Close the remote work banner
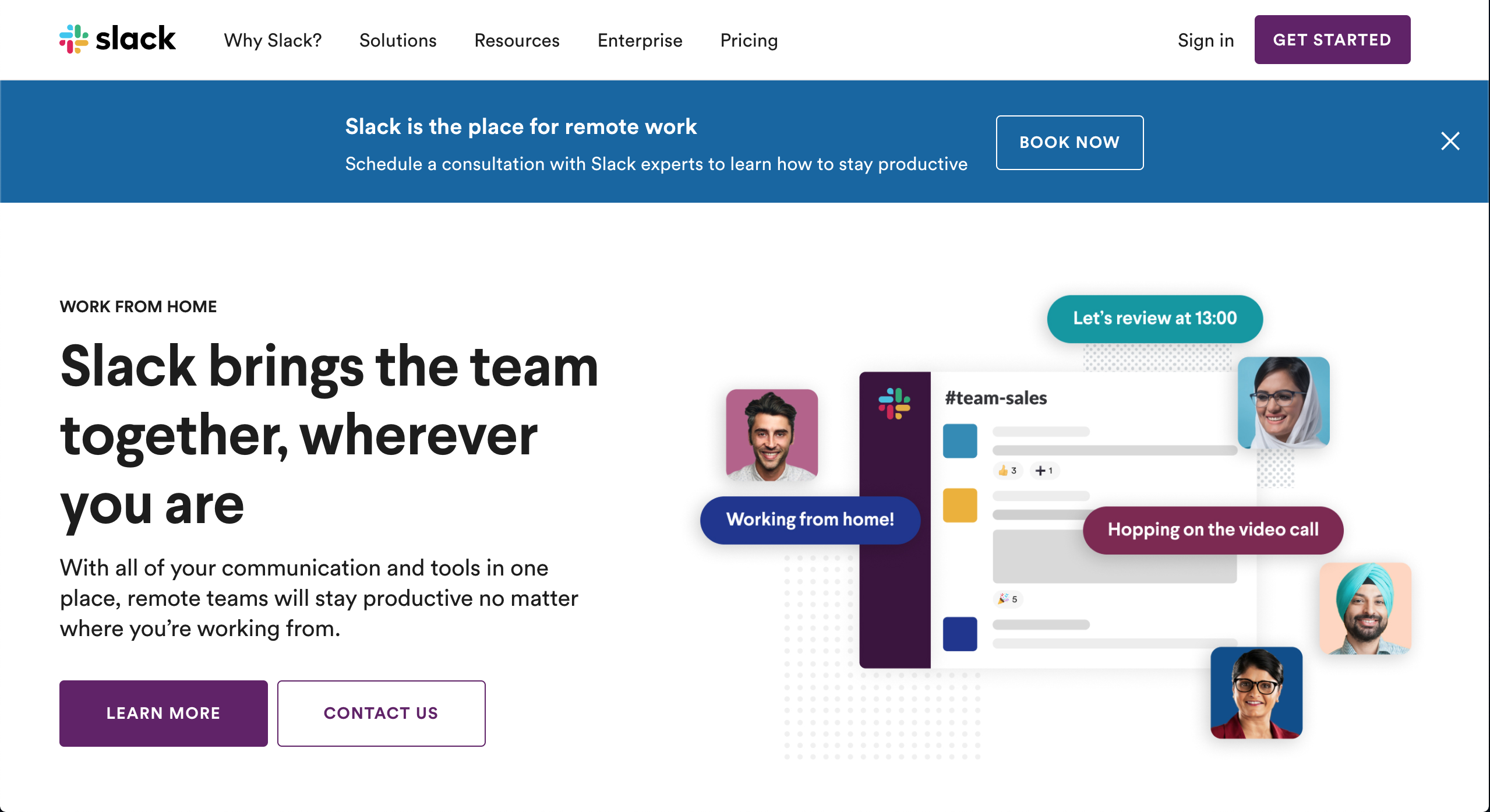This screenshot has width=1490, height=812. pyautogui.click(x=1450, y=140)
